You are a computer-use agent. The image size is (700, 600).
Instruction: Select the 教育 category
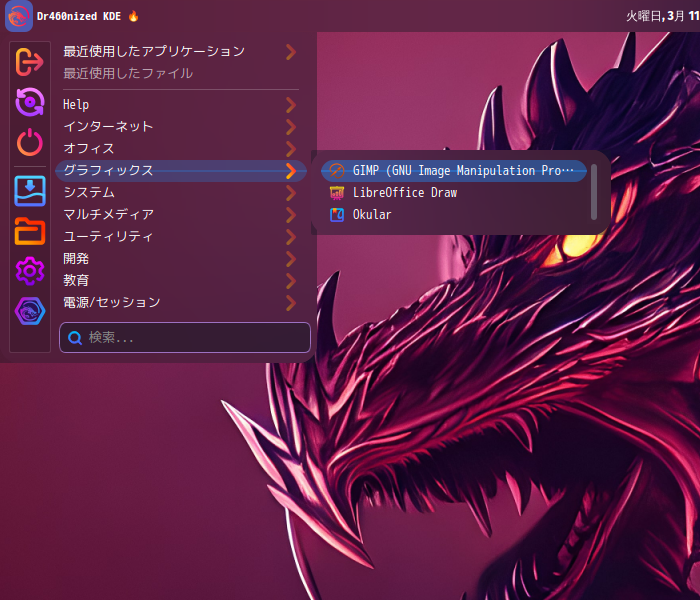click(x=180, y=280)
